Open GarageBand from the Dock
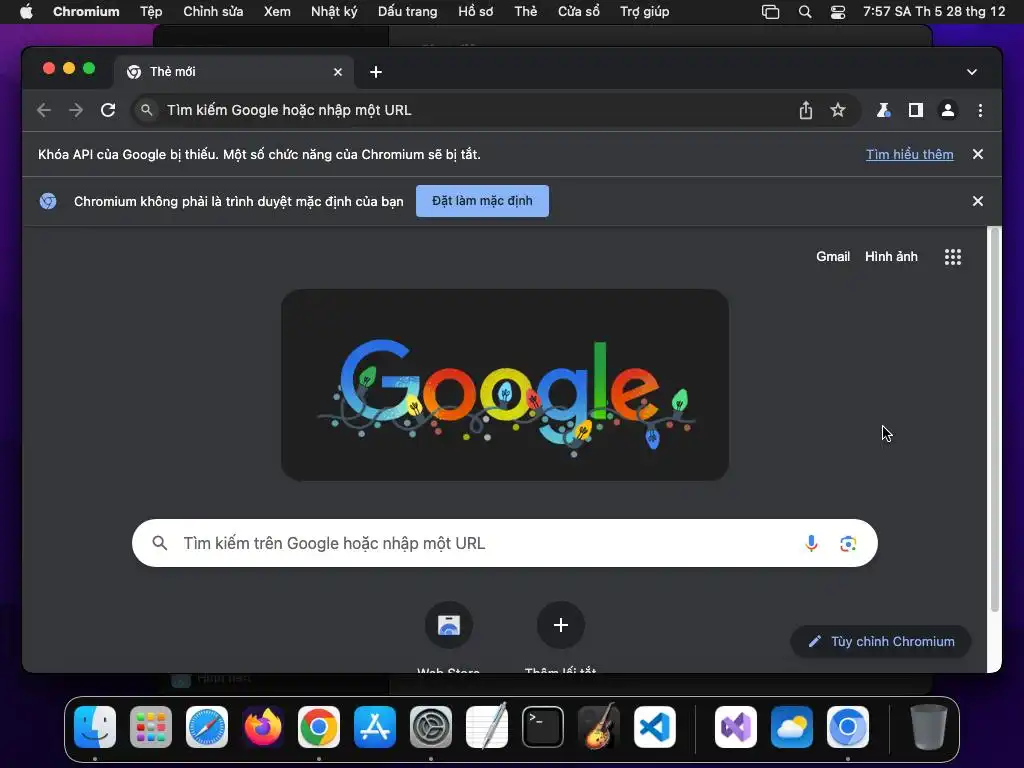The width and height of the screenshot is (1024, 768). (599, 726)
